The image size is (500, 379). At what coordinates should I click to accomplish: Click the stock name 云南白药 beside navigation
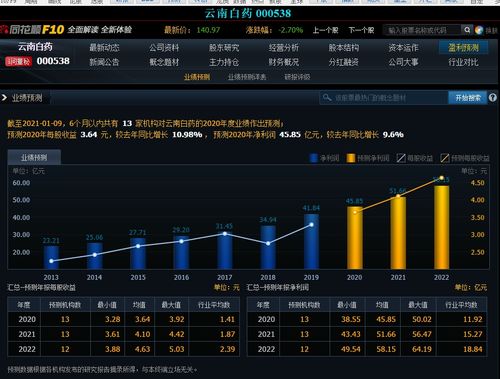[35, 47]
